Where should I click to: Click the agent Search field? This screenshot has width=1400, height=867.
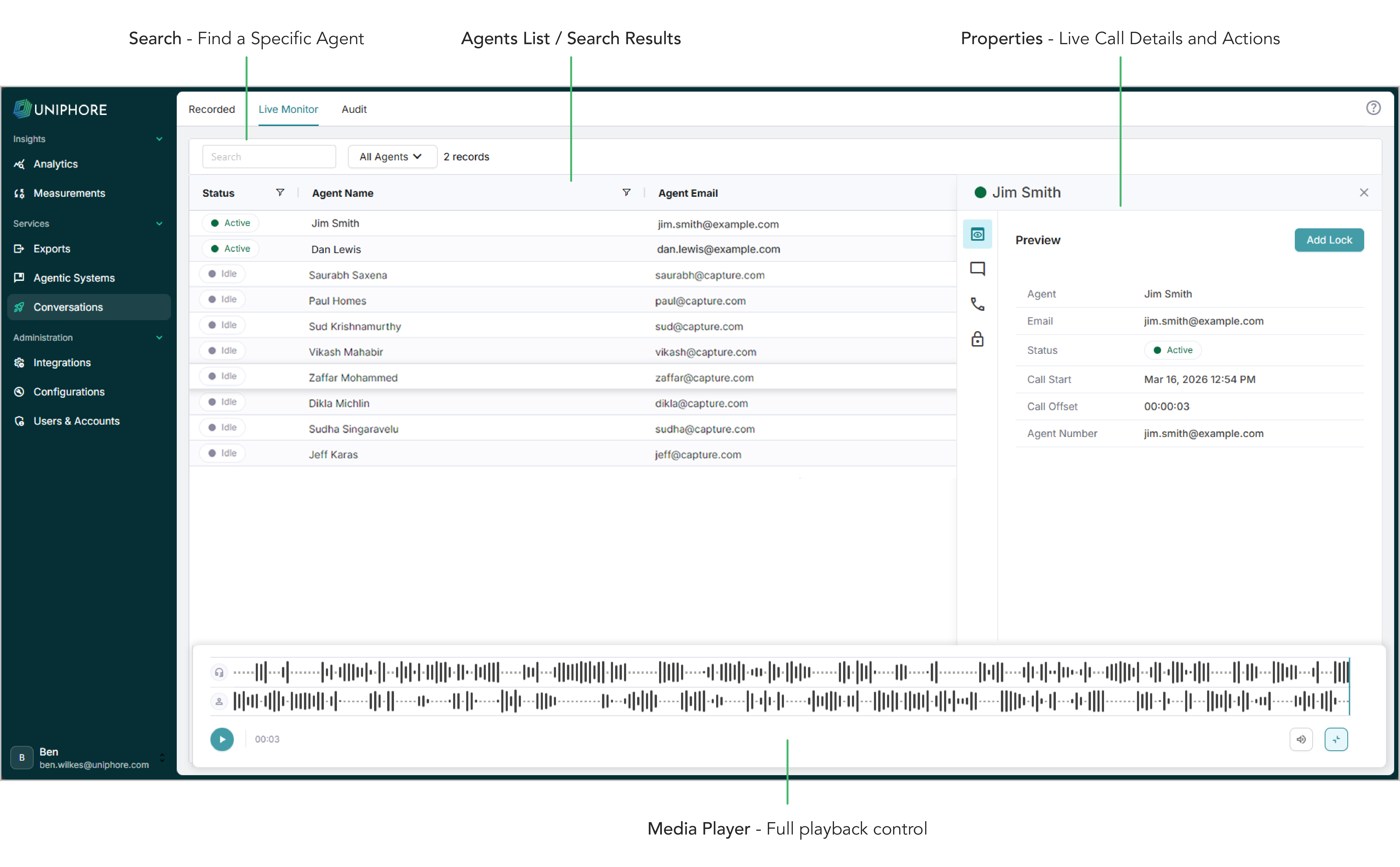(x=269, y=157)
